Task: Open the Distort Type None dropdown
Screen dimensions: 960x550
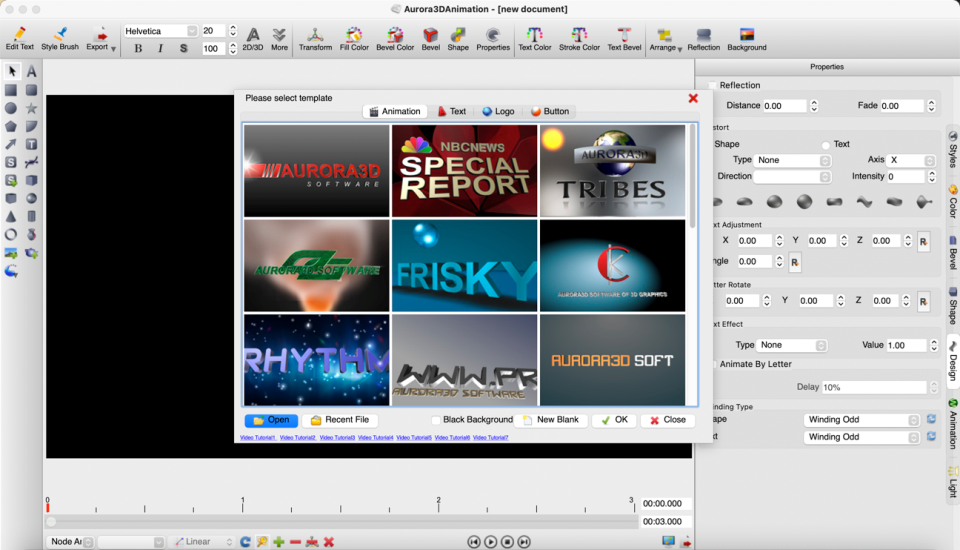Action: tap(792, 160)
